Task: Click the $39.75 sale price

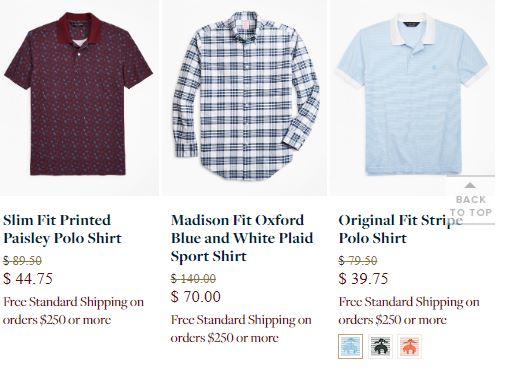Action: click(363, 278)
